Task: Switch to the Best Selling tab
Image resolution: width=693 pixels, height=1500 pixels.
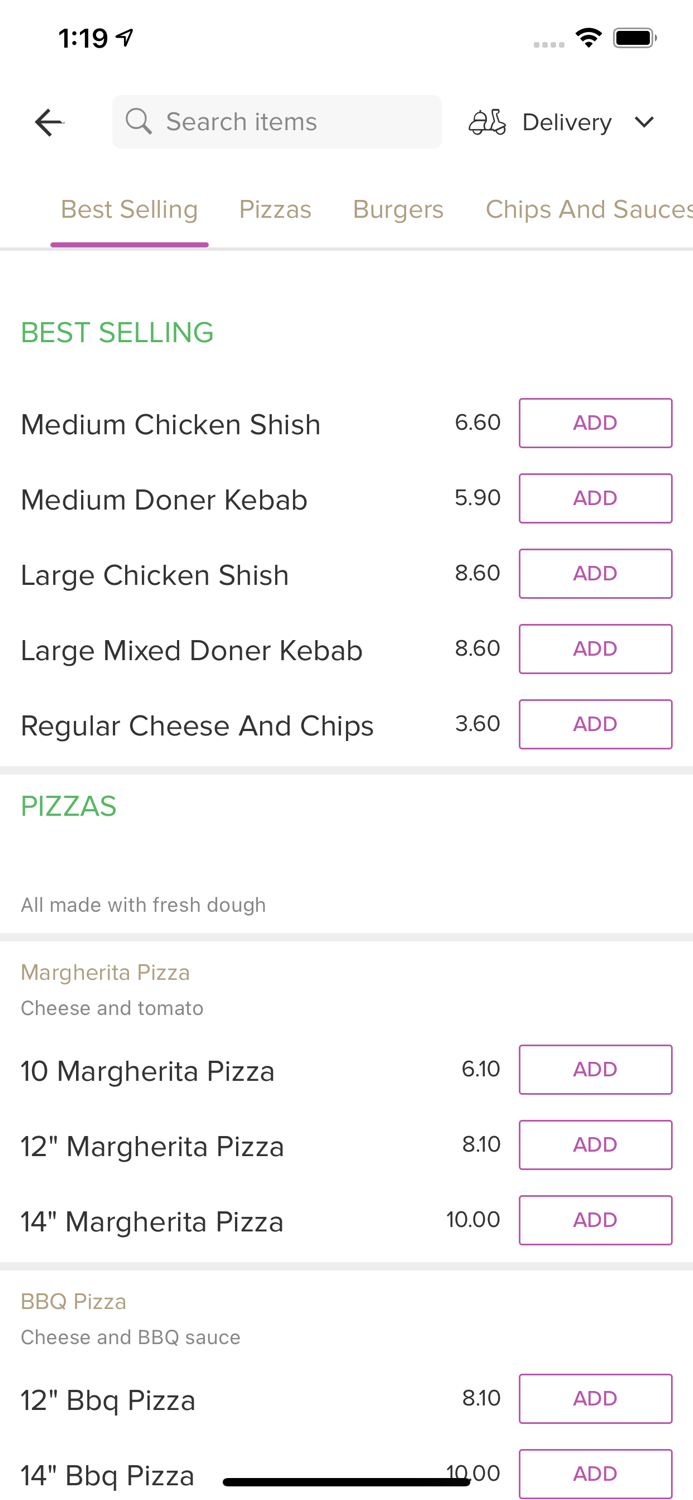Action: [129, 209]
